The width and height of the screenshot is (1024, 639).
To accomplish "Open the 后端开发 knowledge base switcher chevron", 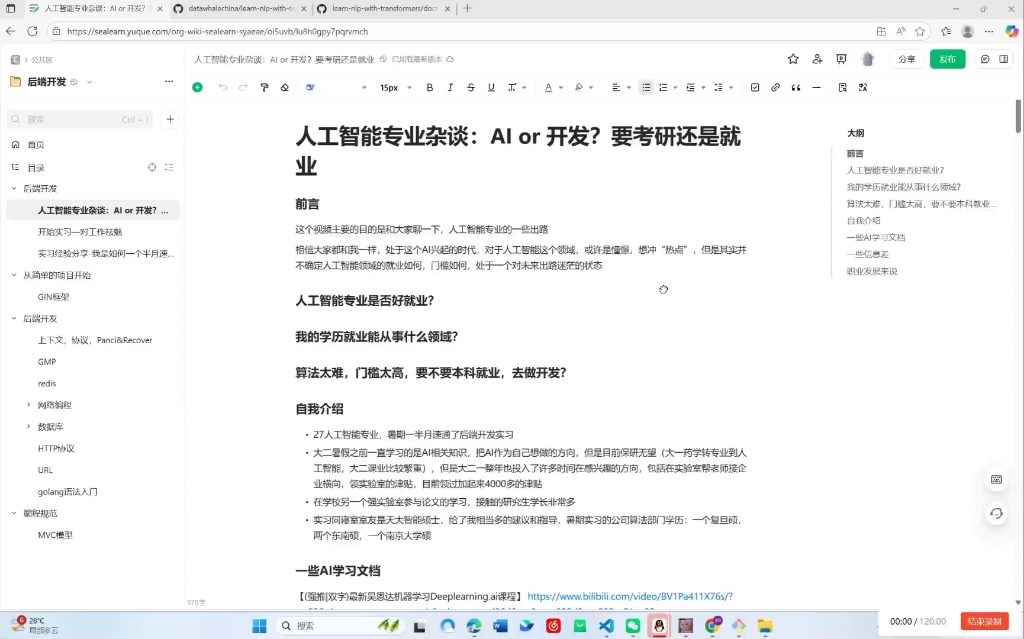I will (89, 82).
